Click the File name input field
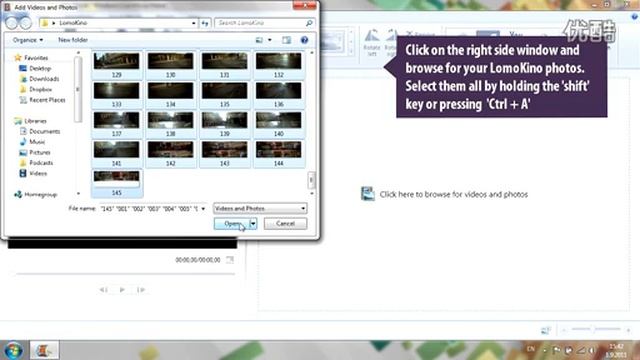Viewport: 640px width, 360px height. click(149, 208)
